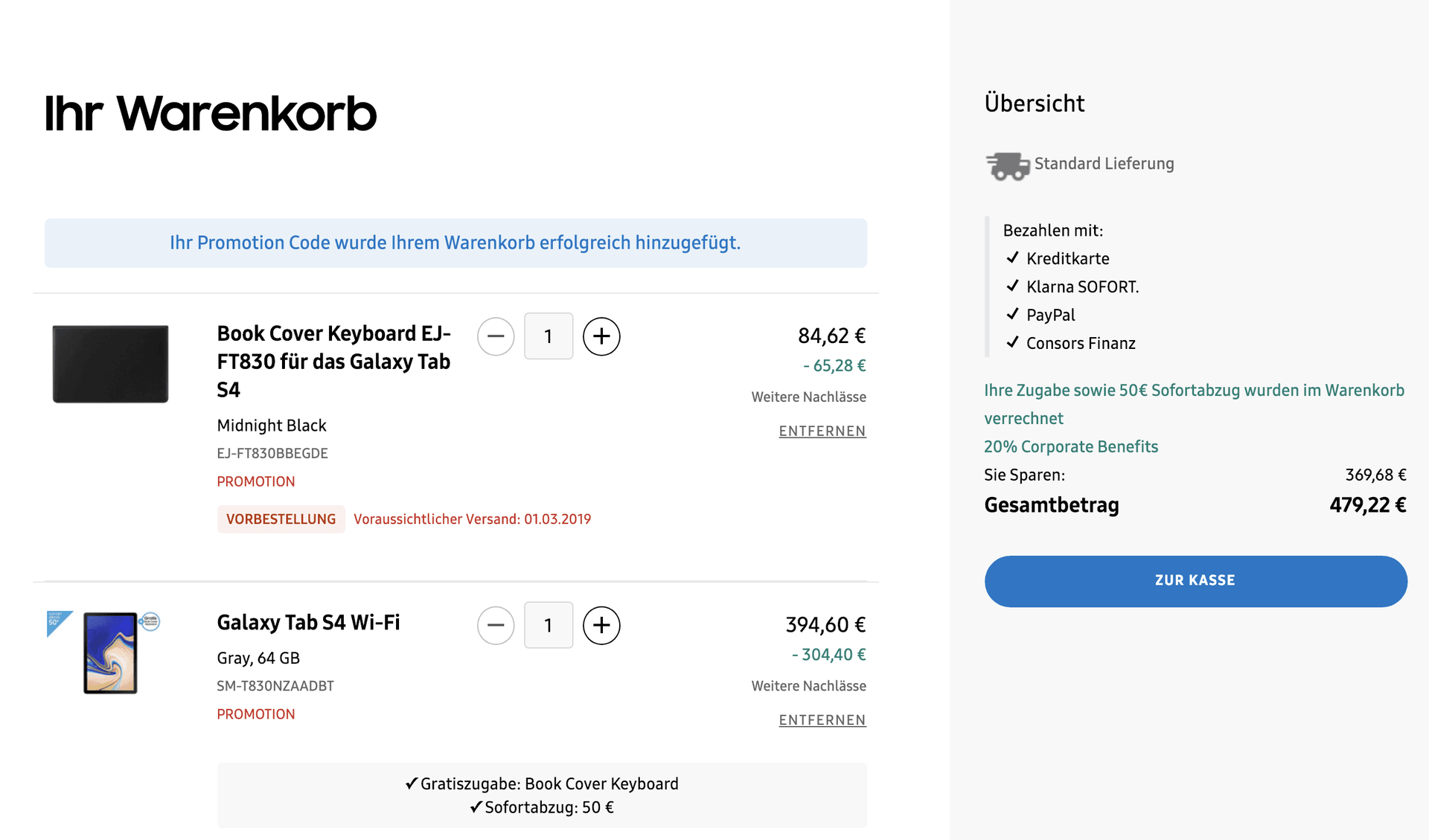Increase quantity of Book Cover Keyboard
The width and height of the screenshot is (1429, 840).
[601, 336]
